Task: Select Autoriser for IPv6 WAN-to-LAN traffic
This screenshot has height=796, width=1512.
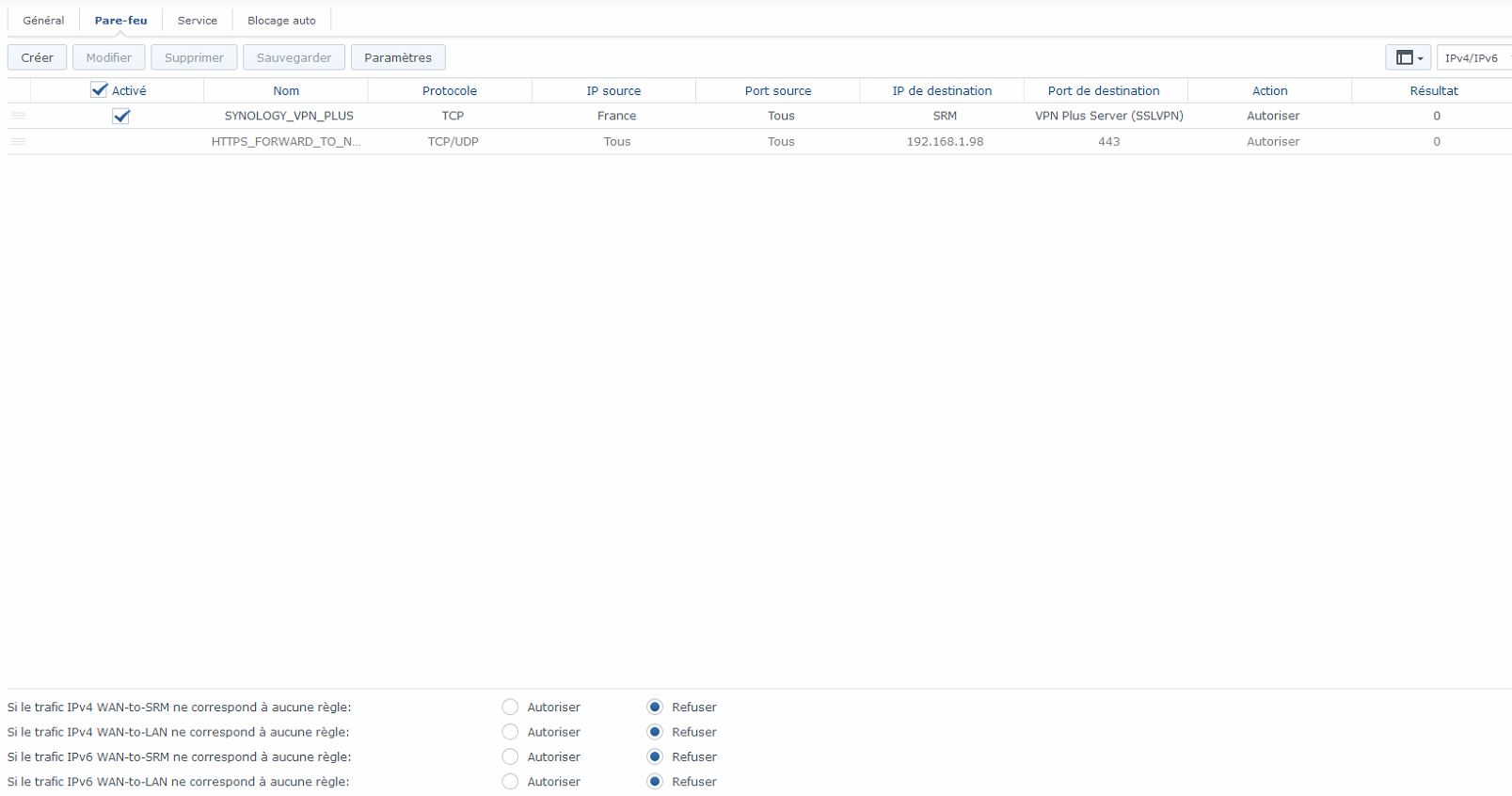Action: point(510,781)
